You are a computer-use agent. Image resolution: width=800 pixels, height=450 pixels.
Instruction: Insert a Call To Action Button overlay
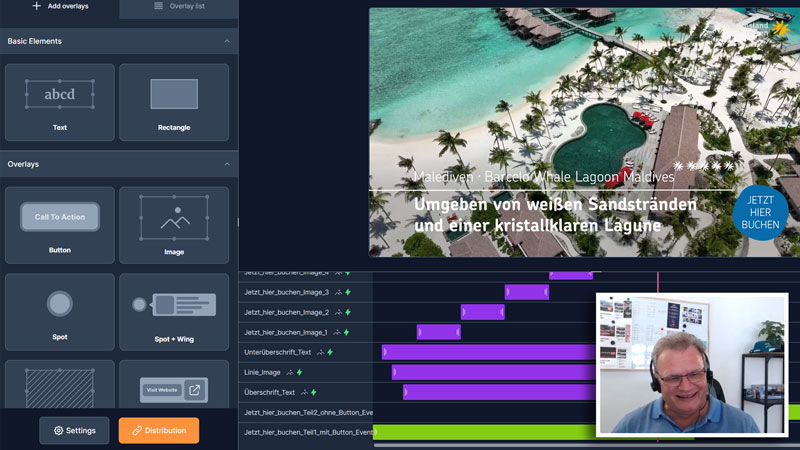pos(60,224)
